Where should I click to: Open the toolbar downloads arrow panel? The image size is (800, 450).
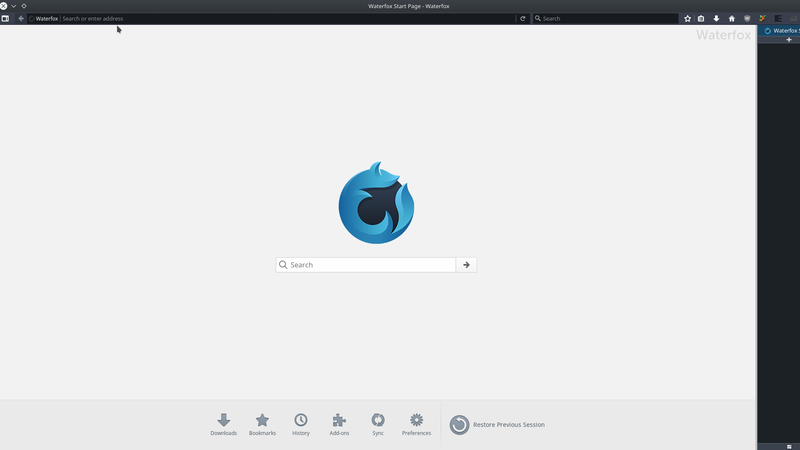tap(716, 18)
